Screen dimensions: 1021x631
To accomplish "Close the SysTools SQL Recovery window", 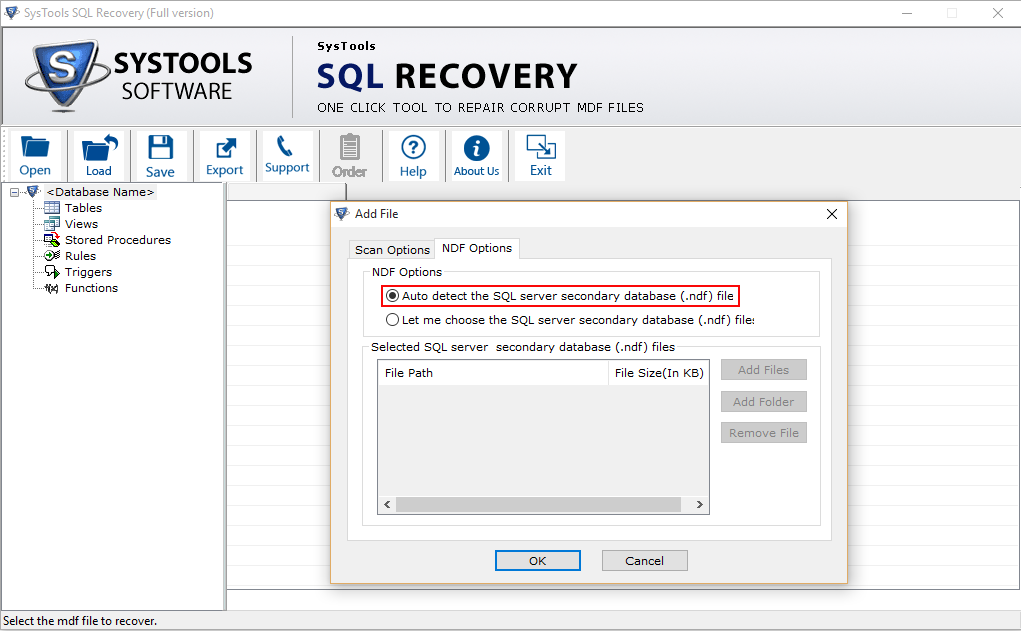I will (x=998, y=13).
